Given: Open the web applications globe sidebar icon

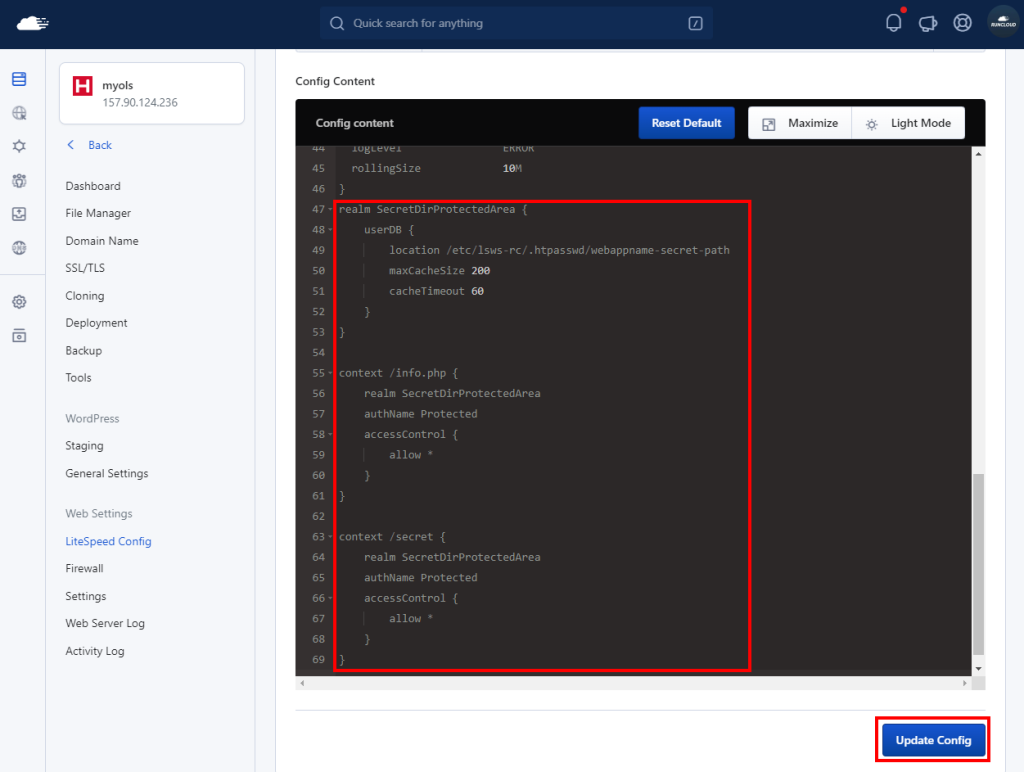Looking at the screenshot, I should coord(20,113).
